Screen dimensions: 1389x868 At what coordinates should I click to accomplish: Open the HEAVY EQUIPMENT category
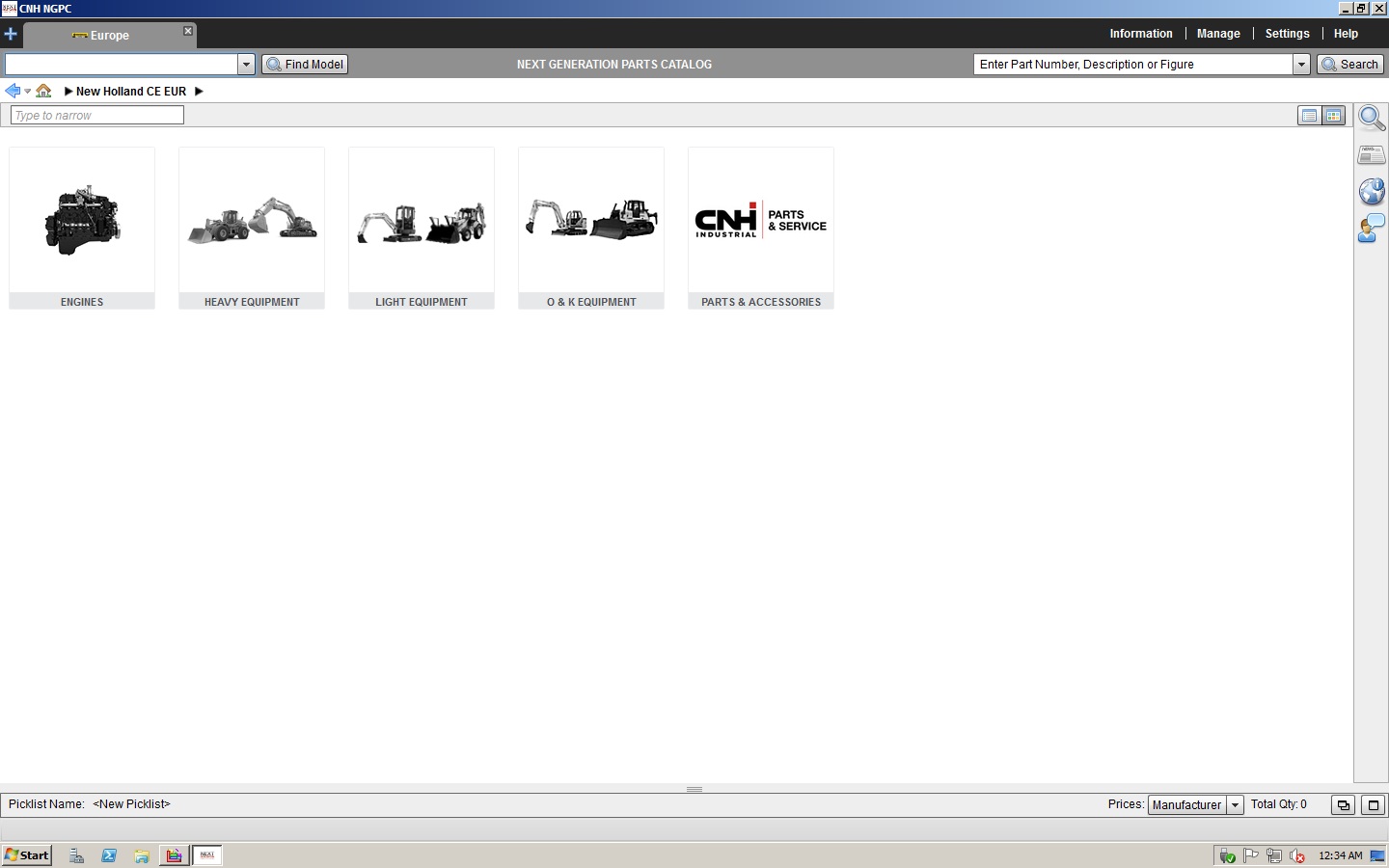tap(252, 229)
